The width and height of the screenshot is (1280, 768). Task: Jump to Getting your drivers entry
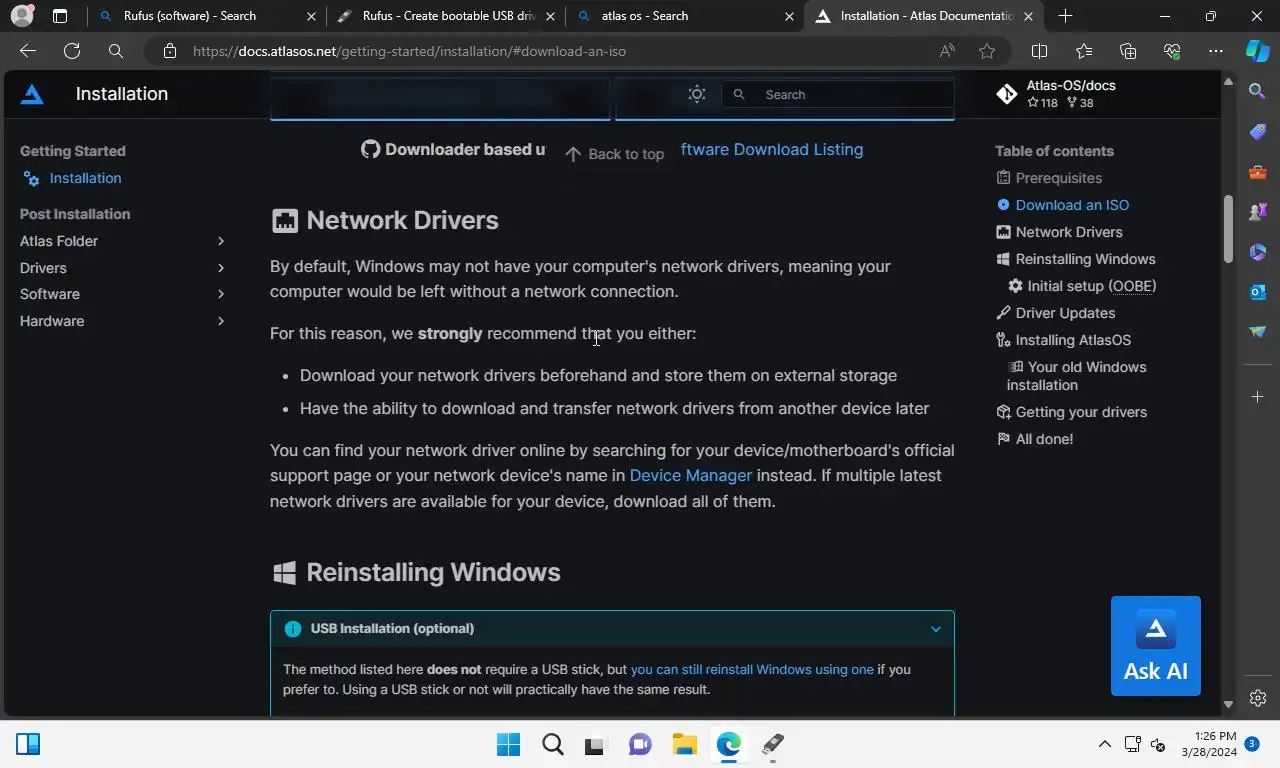(x=1081, y=412)
